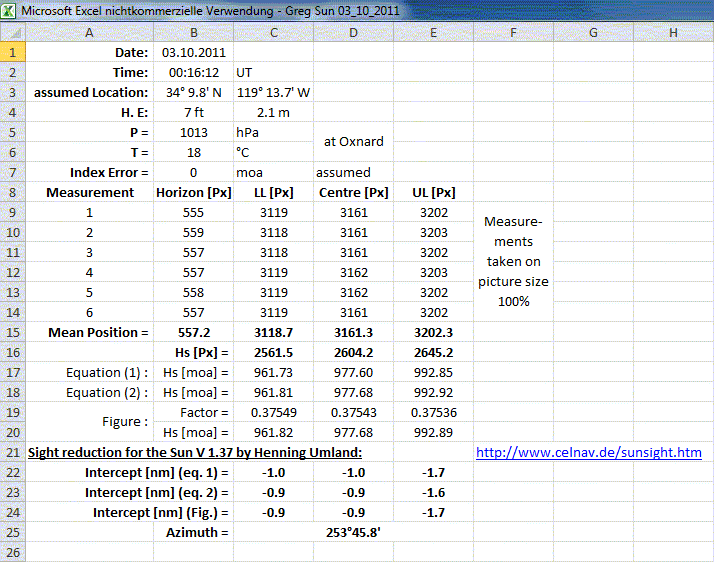
Task: Click the select-all corner of the sheet
Action: point(10,33)
